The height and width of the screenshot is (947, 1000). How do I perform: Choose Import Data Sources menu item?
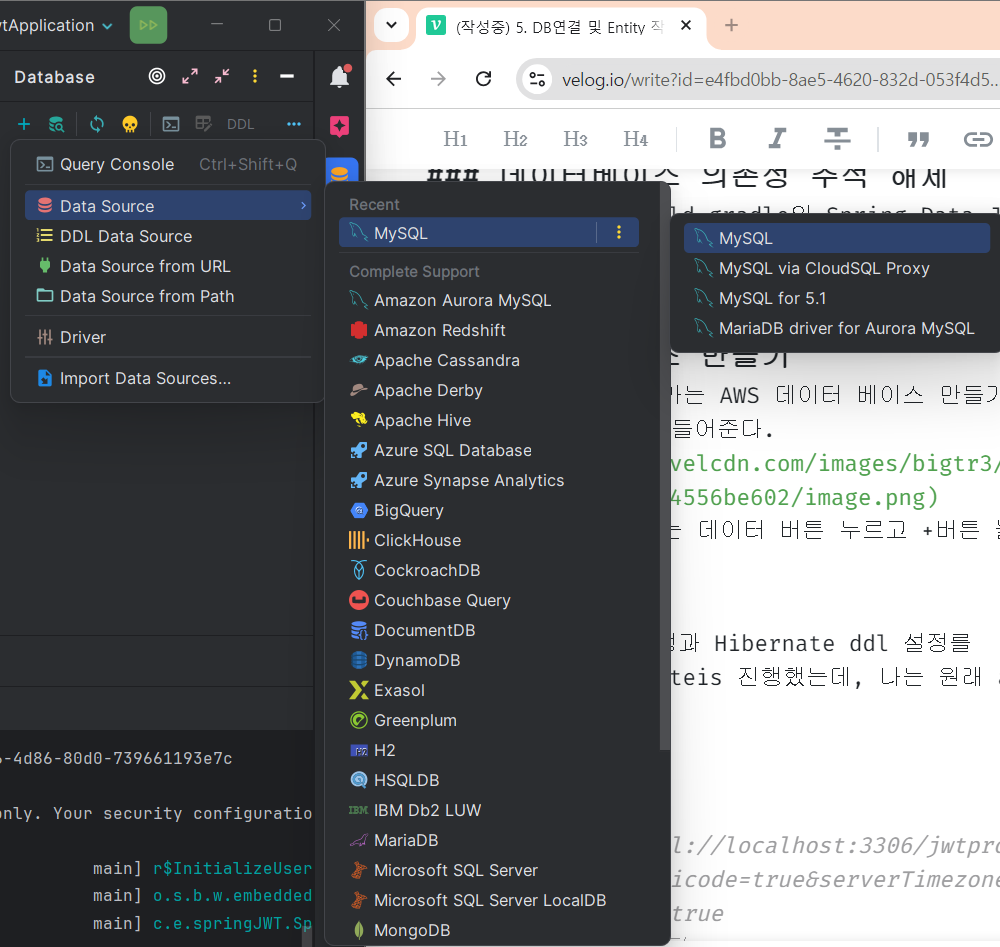(x=168, y=378)
